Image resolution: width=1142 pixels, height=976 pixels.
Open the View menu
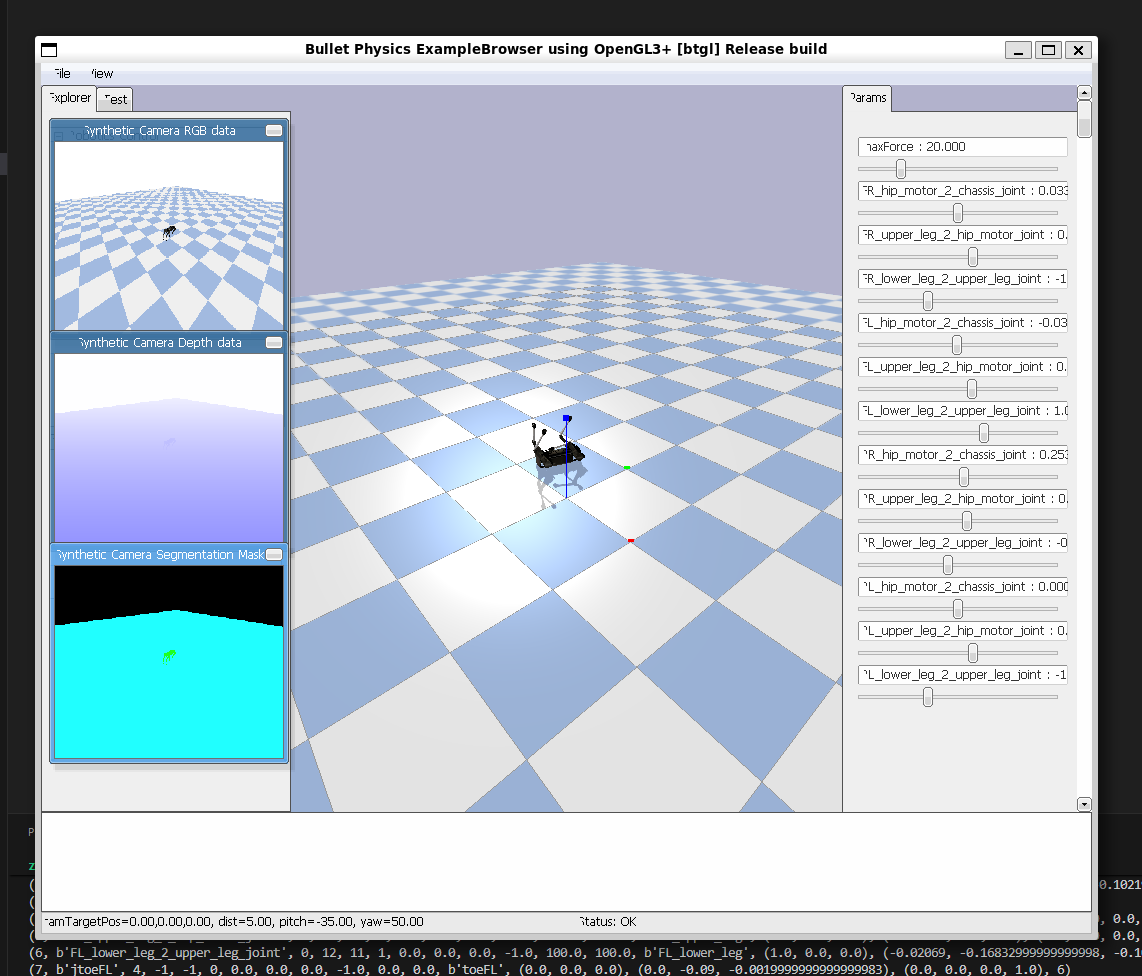(x=102, y=74)
